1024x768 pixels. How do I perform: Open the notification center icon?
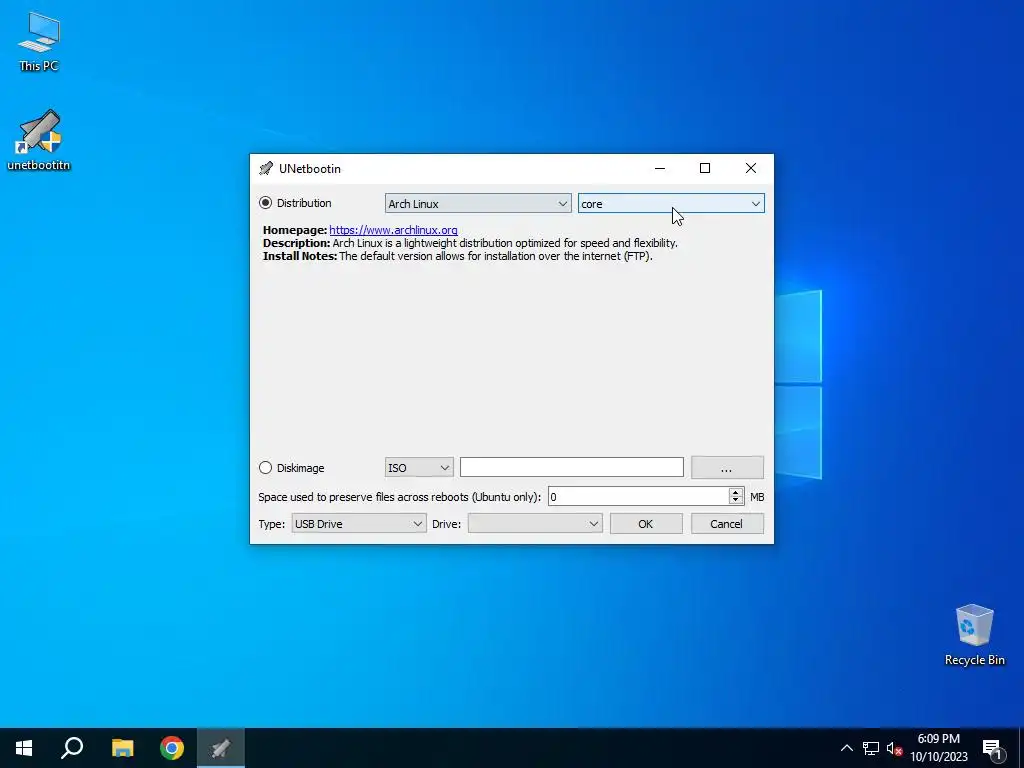992,748
